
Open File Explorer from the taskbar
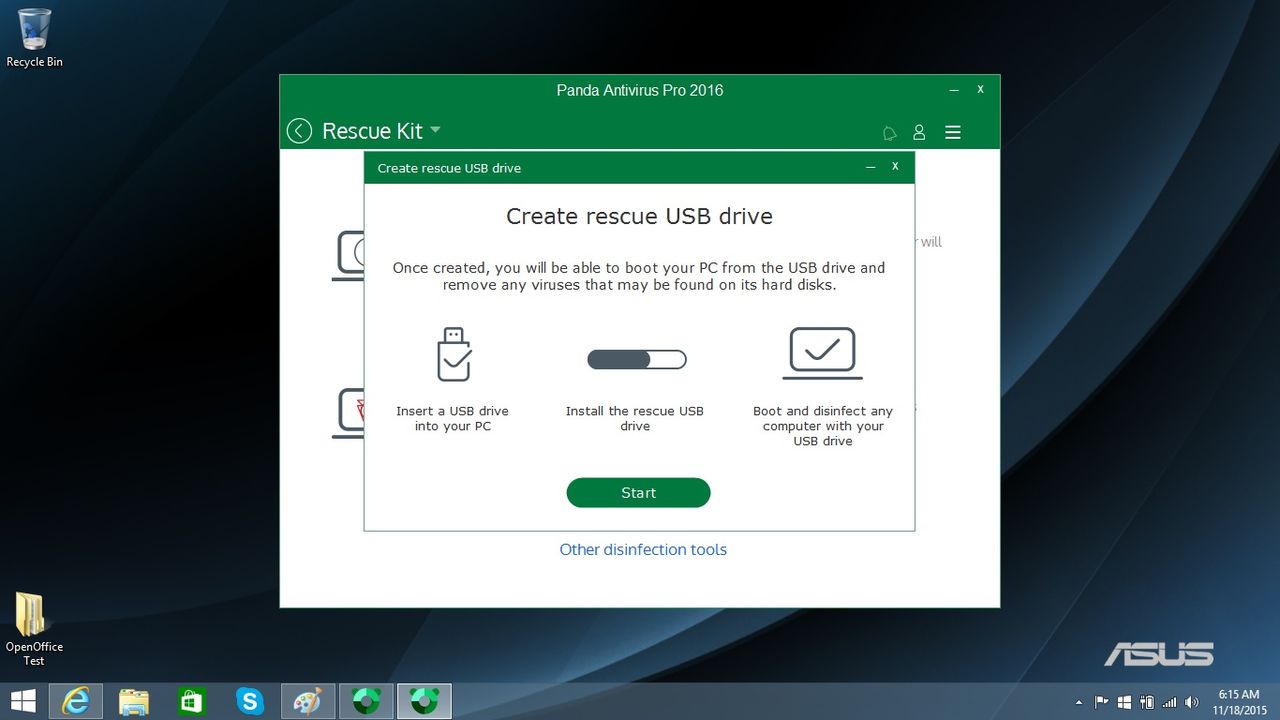134,701
